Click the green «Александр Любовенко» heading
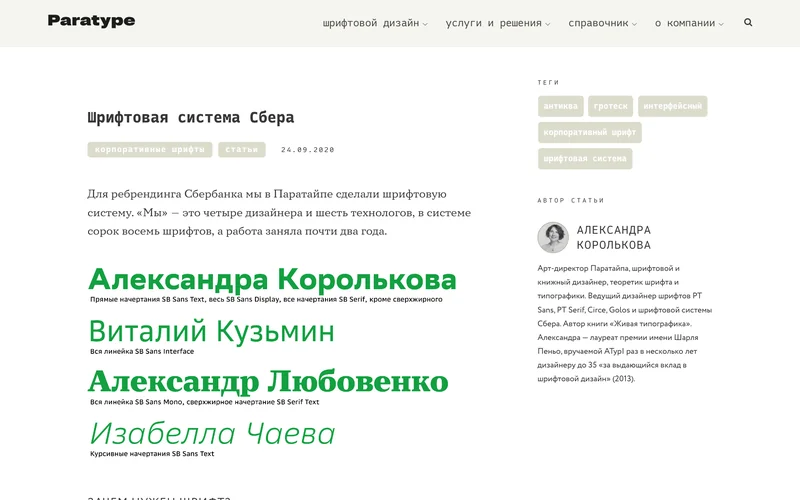This screenshot has height=500, width=800. coord(268,381)
